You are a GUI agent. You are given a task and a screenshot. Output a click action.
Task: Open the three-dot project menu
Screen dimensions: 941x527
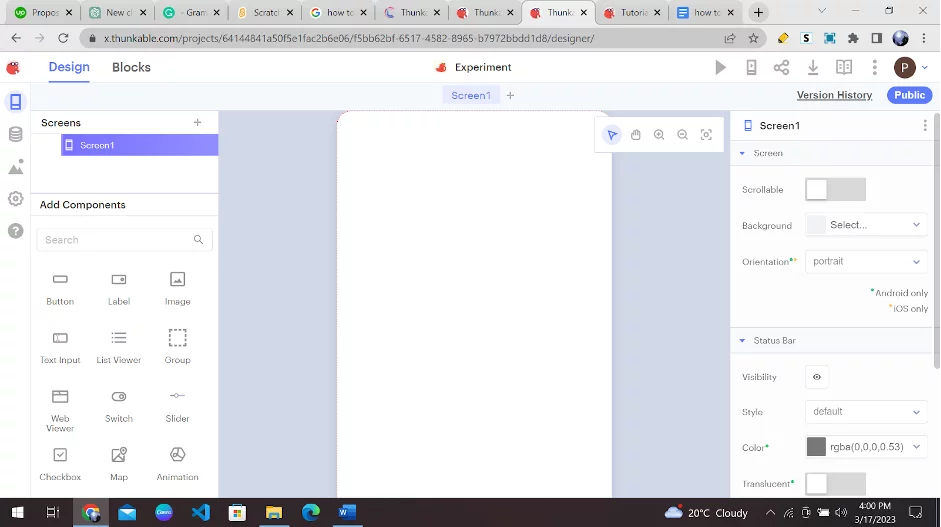click(x=874, y=67)
